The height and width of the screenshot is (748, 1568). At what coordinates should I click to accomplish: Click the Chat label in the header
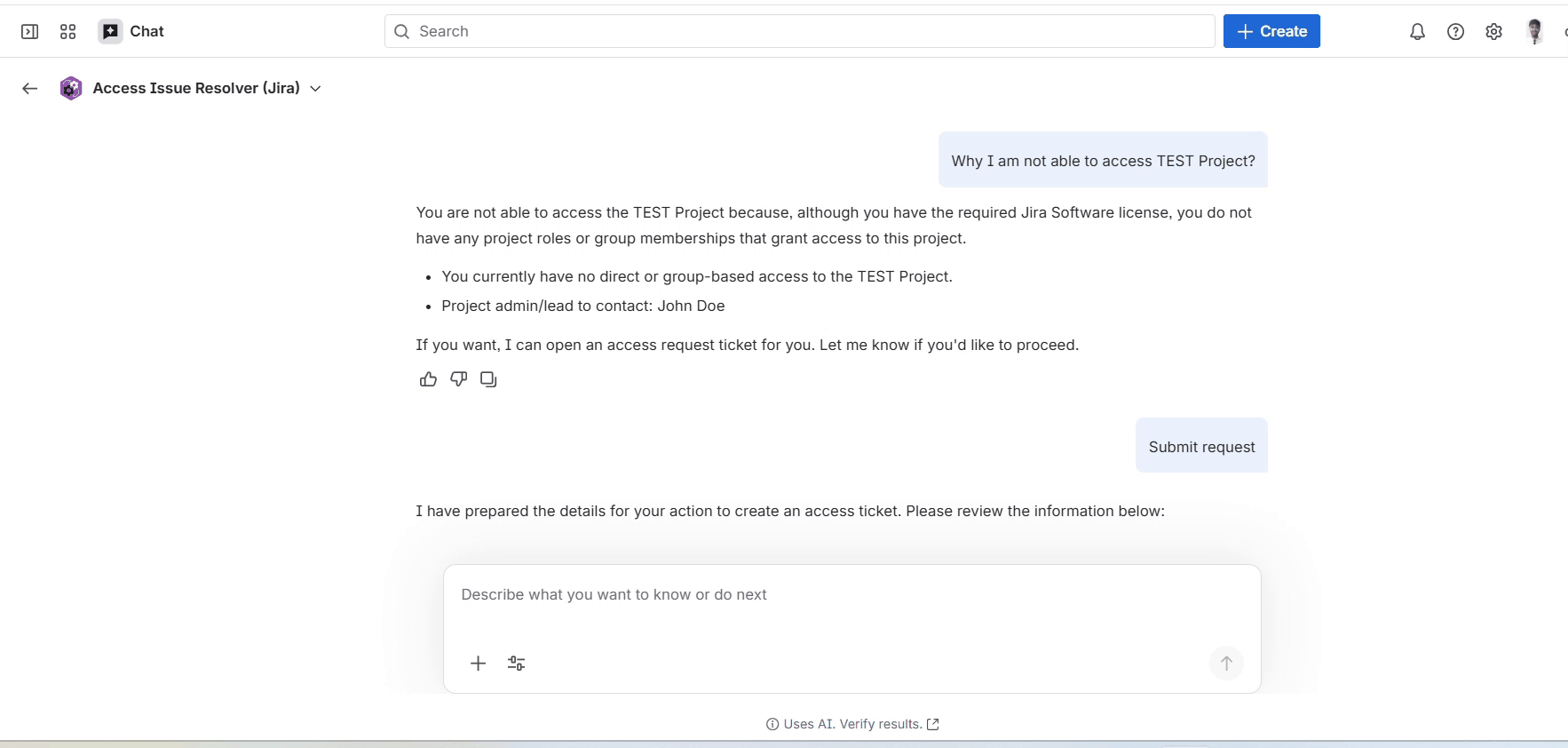(147, 32)
